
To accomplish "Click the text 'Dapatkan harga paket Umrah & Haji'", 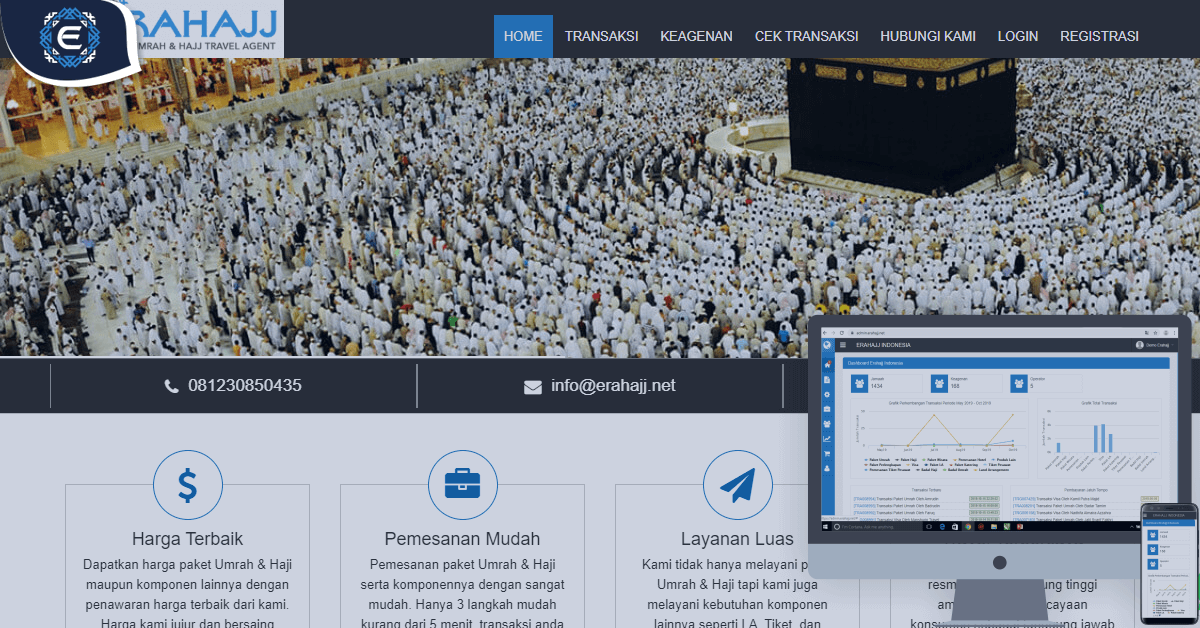I will [188, 565].
